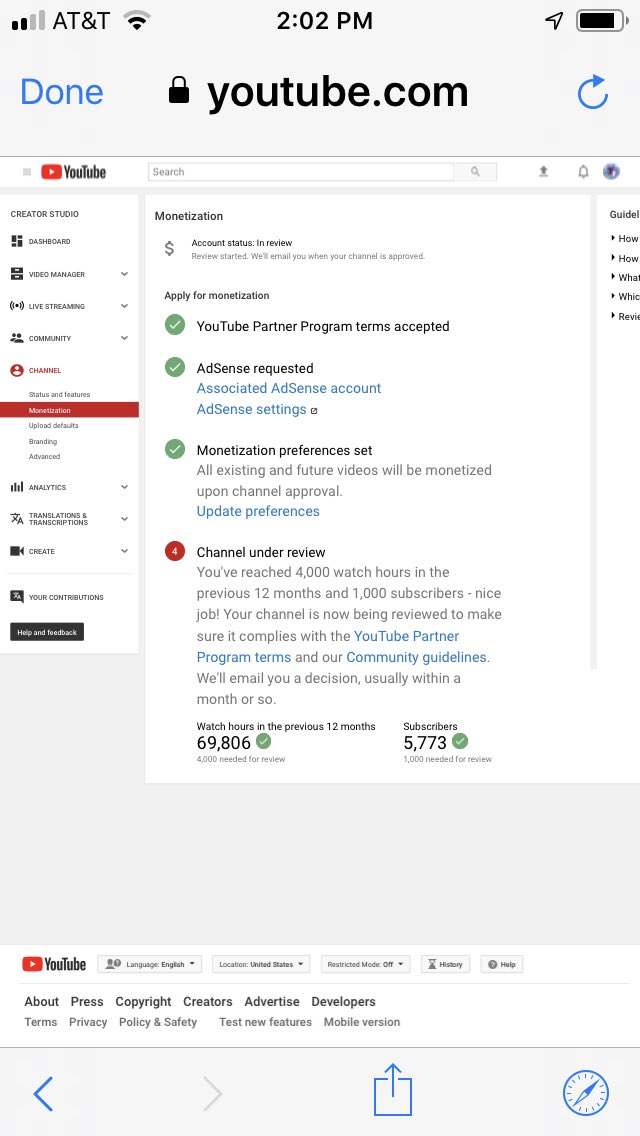Open the Creators footer link

point(208,1001)
